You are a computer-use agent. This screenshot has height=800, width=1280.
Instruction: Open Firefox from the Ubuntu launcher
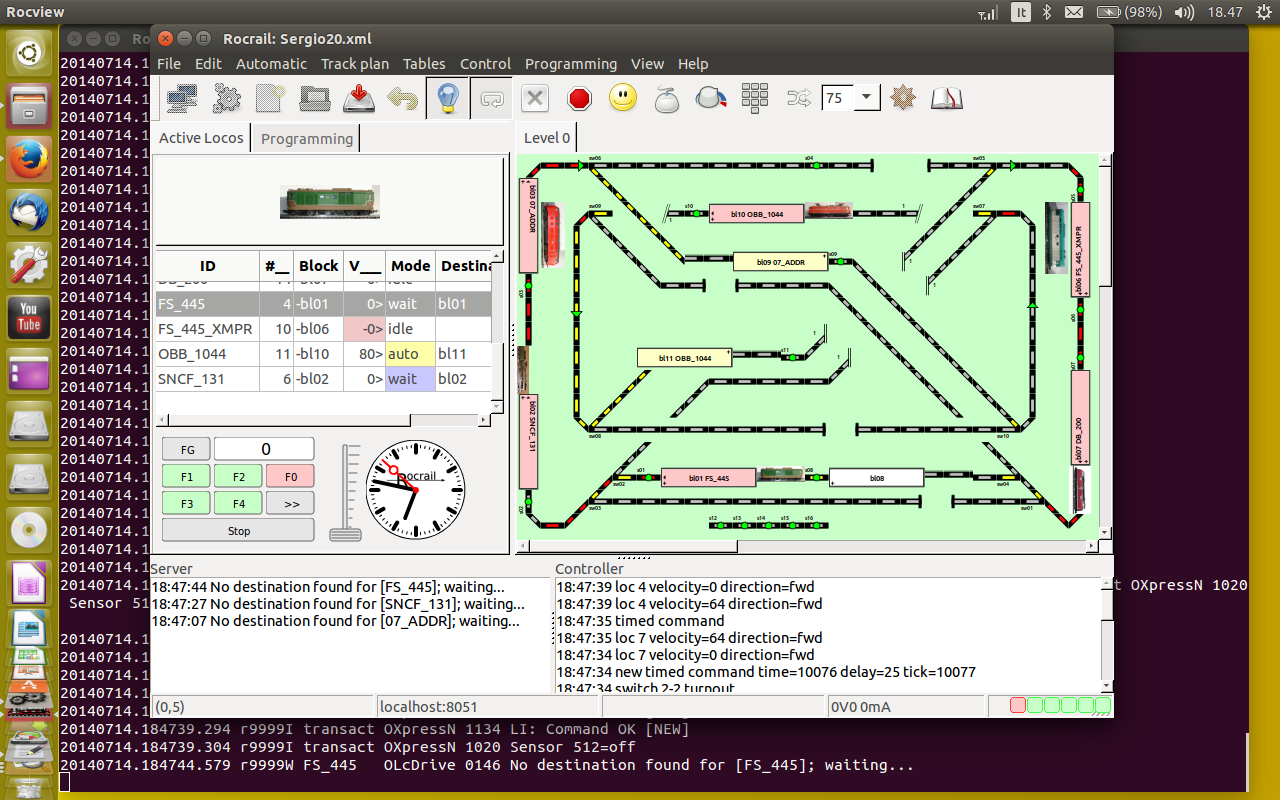coord(29,159)
